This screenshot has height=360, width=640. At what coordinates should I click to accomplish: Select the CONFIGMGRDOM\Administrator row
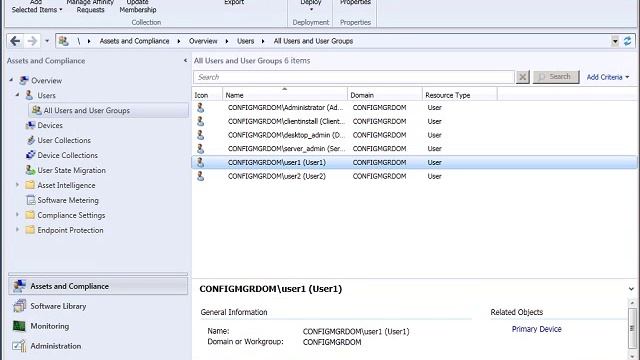414,108
